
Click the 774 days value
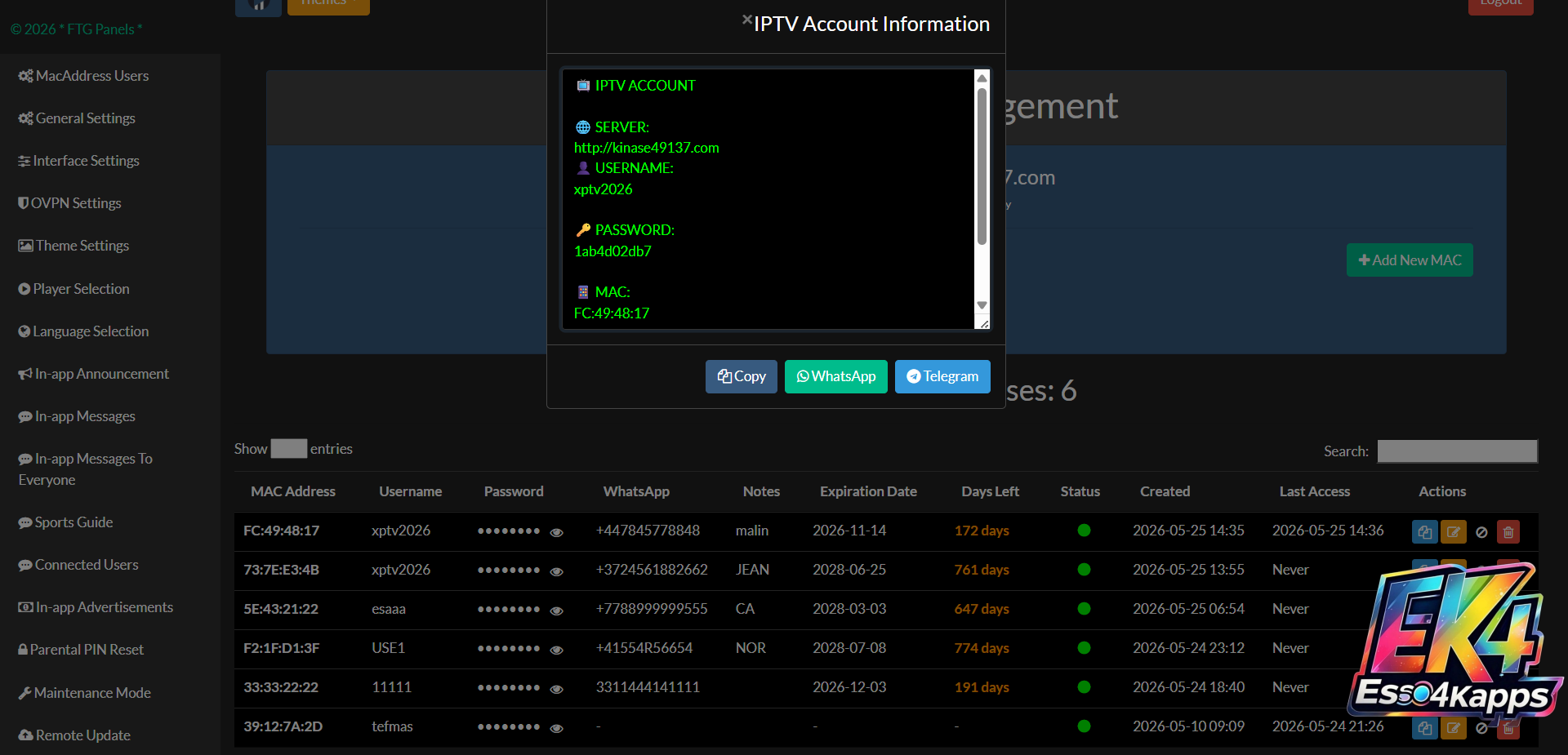982,648
